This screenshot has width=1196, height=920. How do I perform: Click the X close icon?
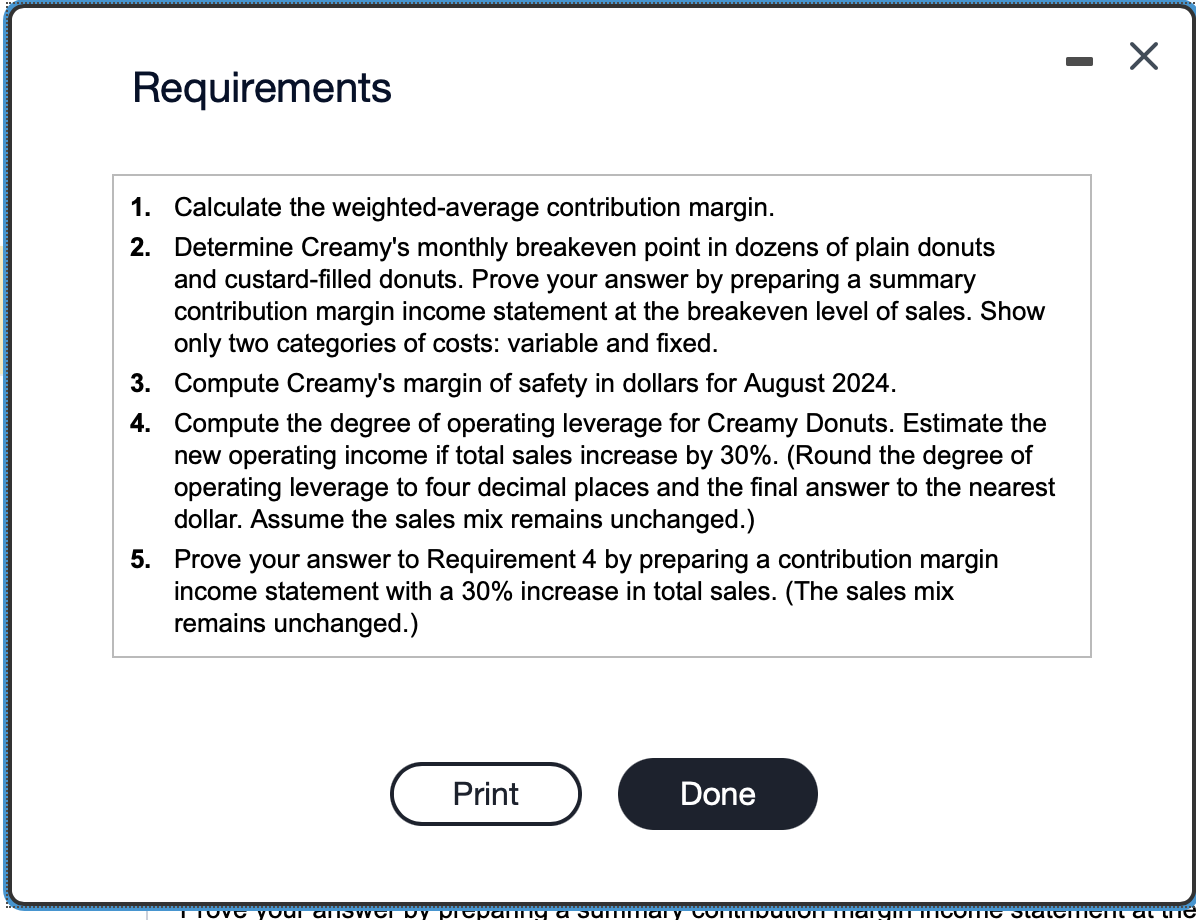point(1143,57)
